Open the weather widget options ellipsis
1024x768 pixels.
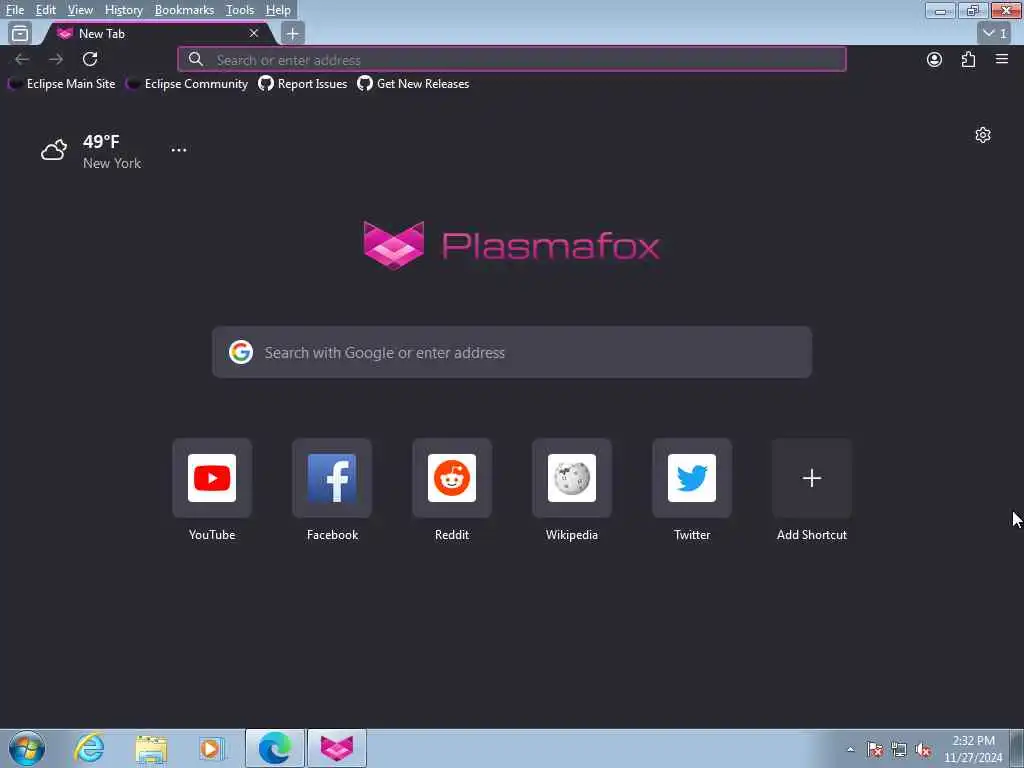(179, 150)
